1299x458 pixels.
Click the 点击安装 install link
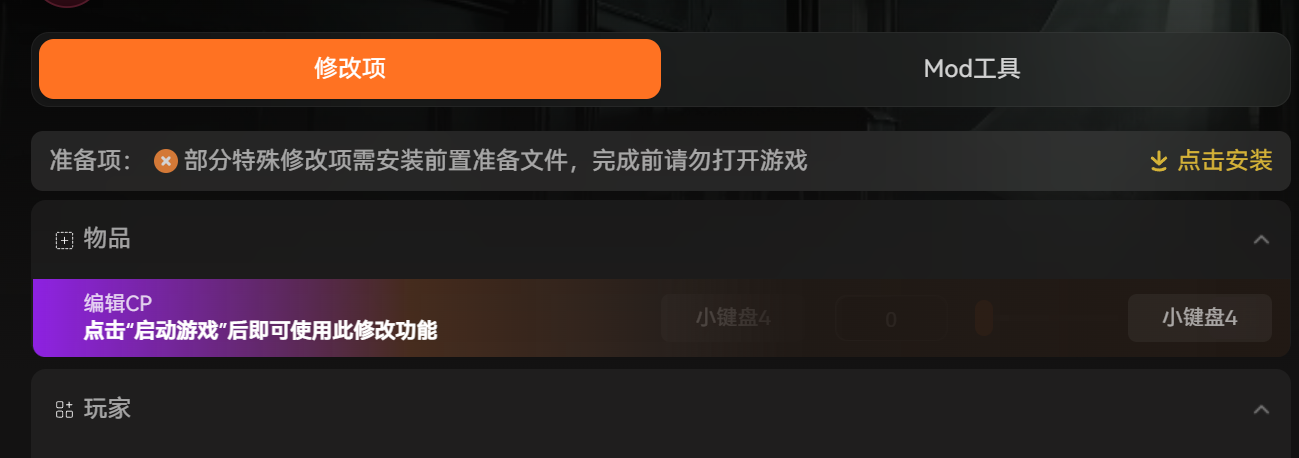coord(1211,160)
